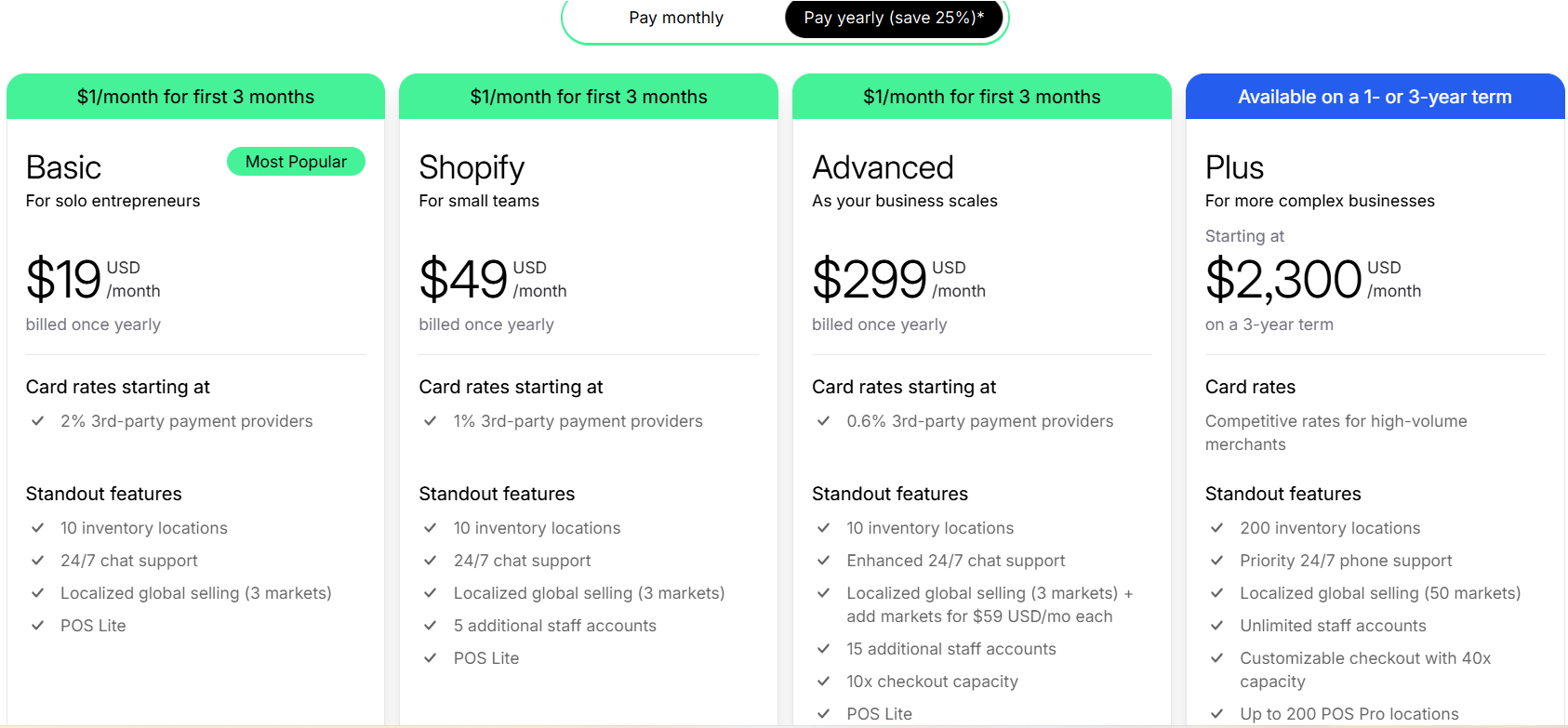This screenshot has width=1568, height=728.
Task: Click checkmark next to 200 inventory locations
Action: click(x=1216, y=528)
